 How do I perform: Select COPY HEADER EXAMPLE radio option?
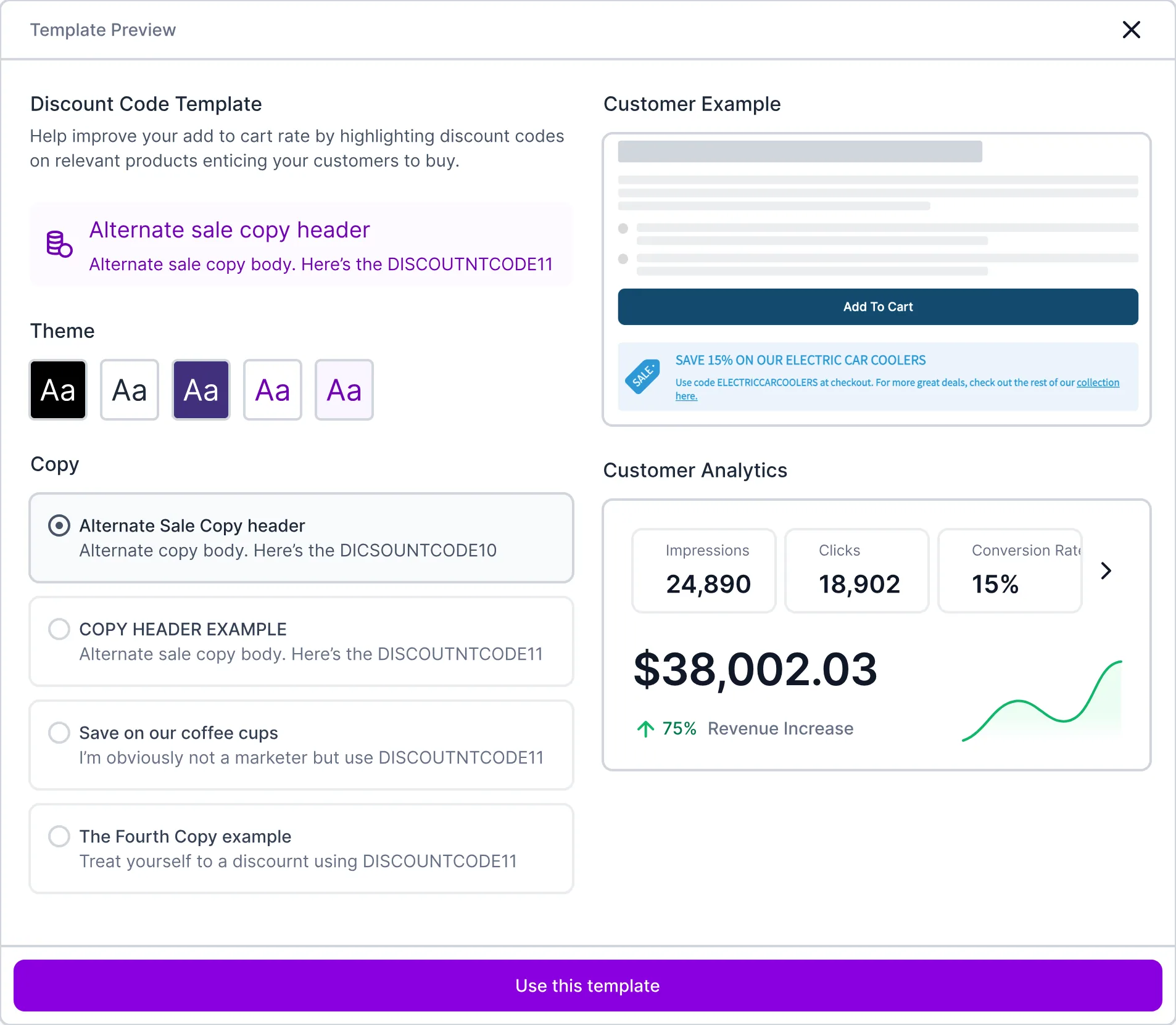[302, 641]
